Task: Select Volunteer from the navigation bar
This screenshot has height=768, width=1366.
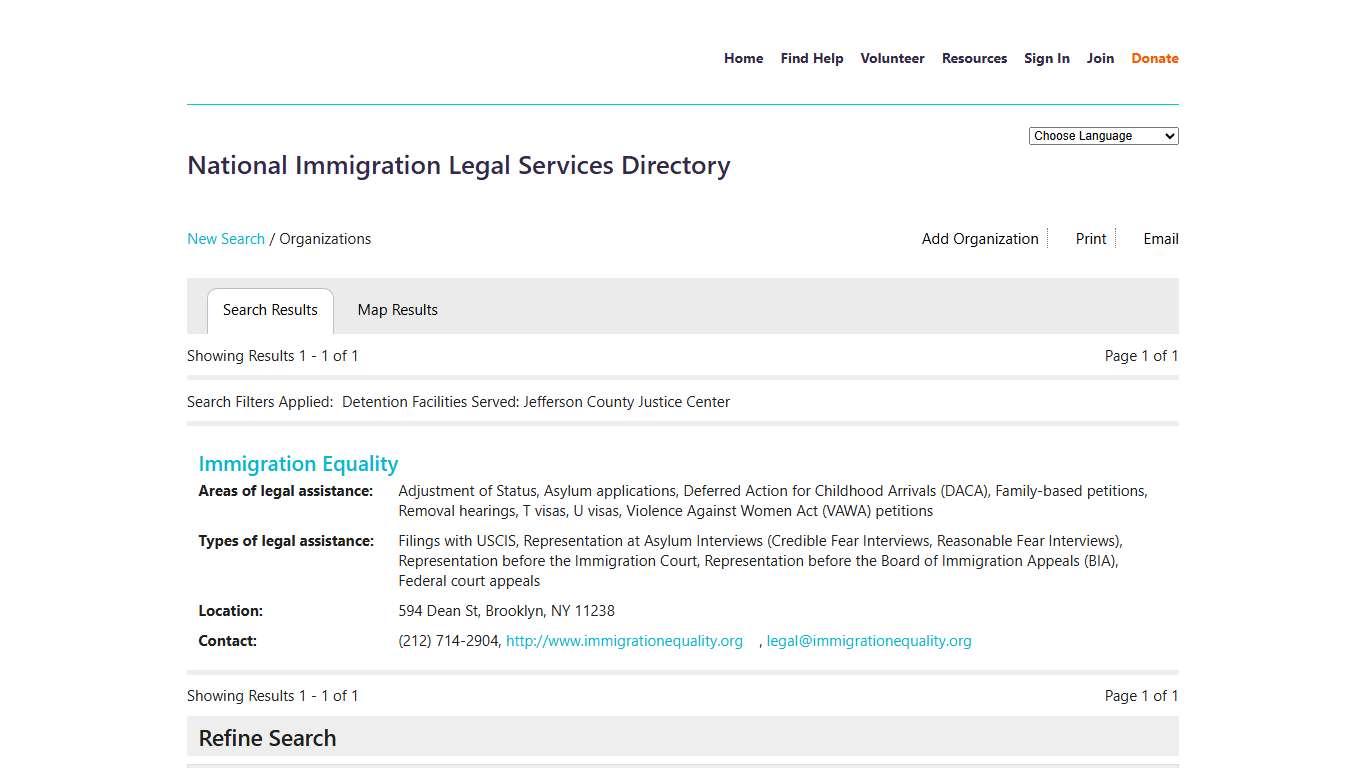Action: point(892,58)
